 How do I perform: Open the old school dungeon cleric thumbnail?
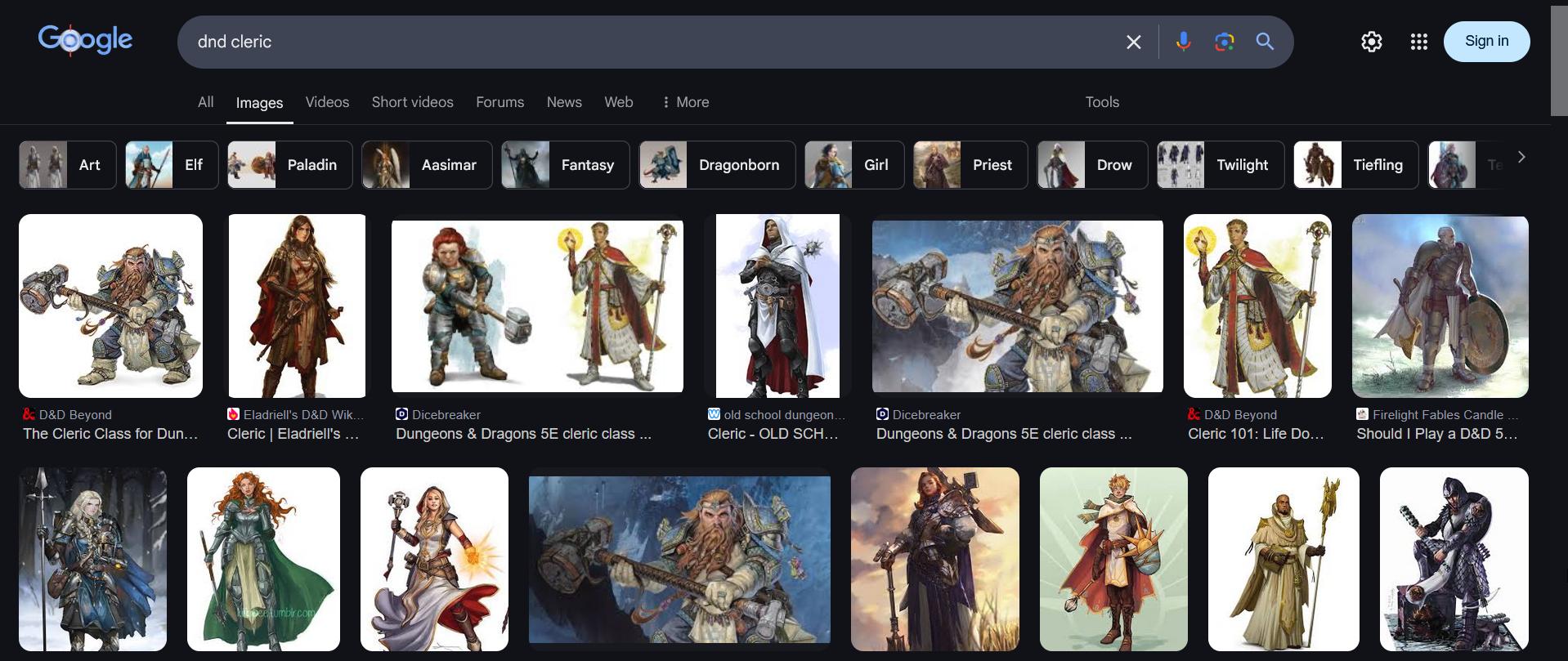[777, 306]
